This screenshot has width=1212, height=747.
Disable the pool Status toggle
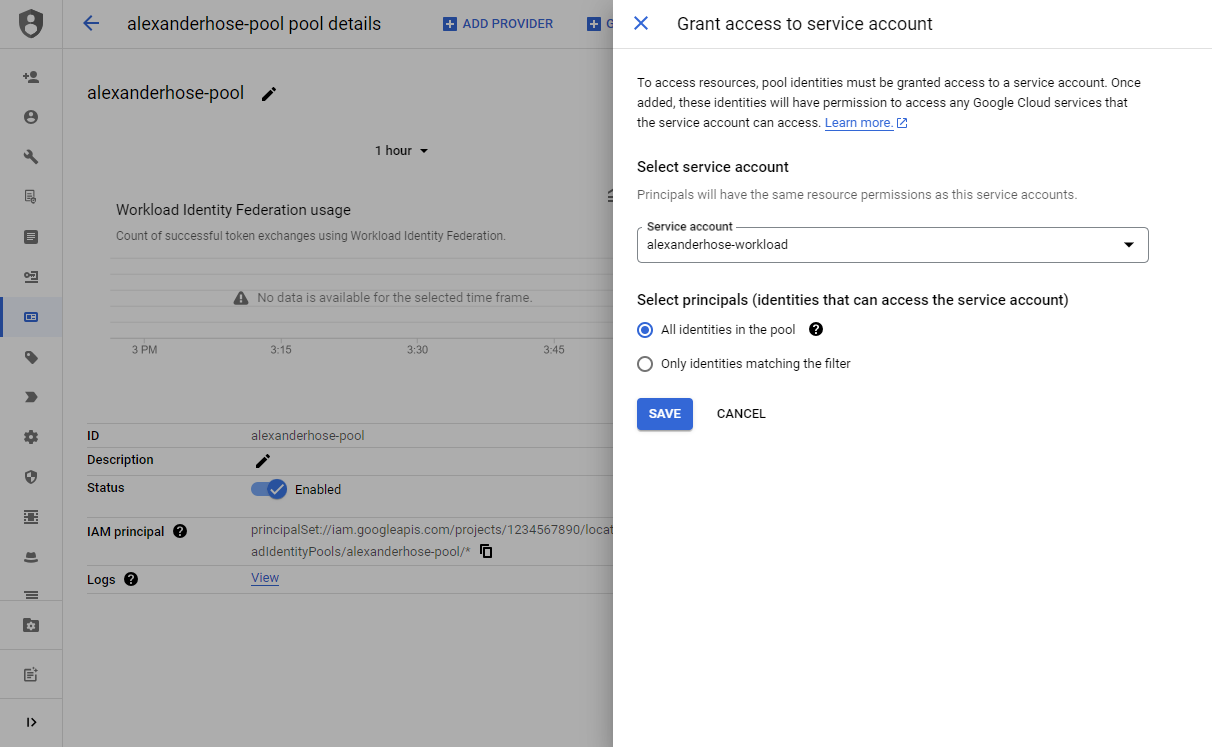click(268, 489)
